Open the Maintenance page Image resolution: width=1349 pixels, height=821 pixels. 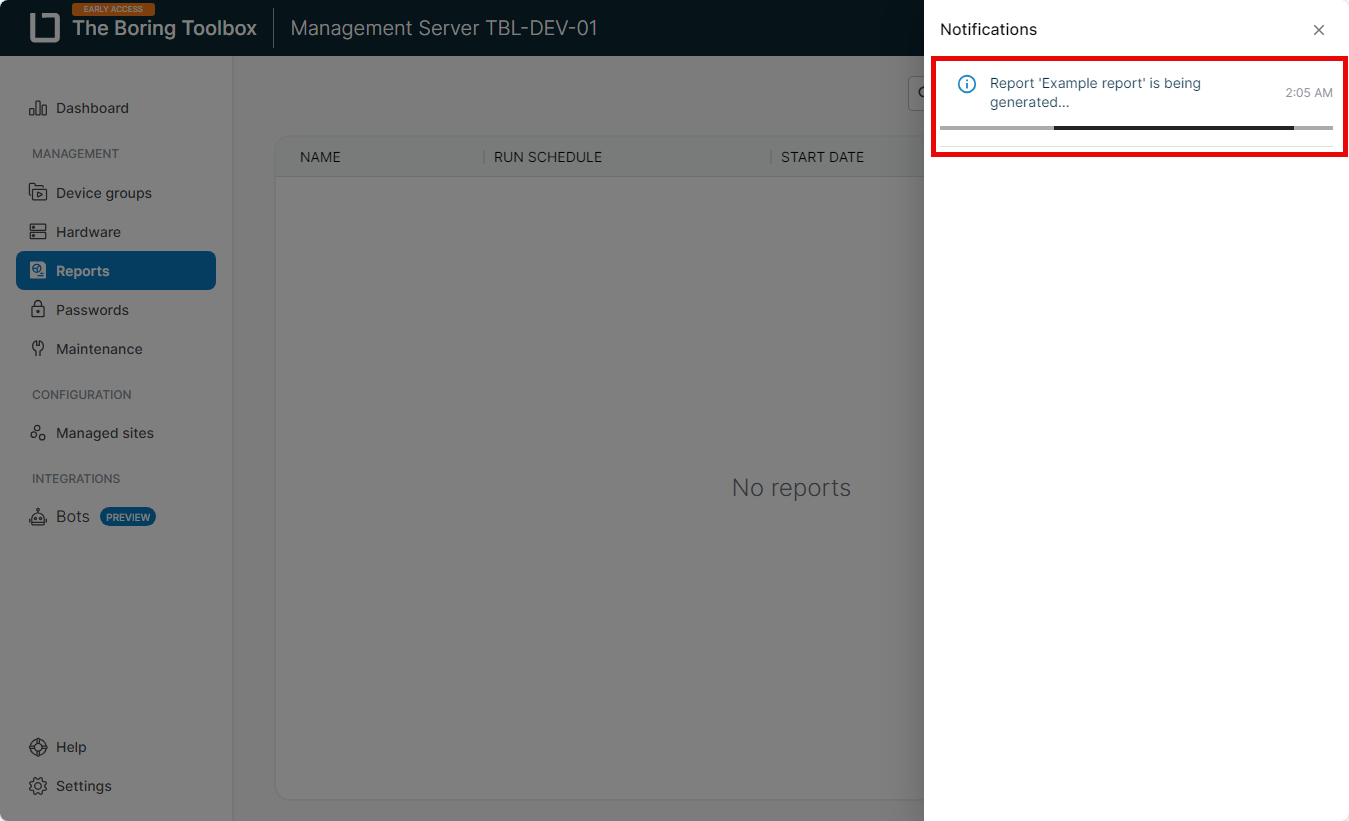click(x=99, y=349)
